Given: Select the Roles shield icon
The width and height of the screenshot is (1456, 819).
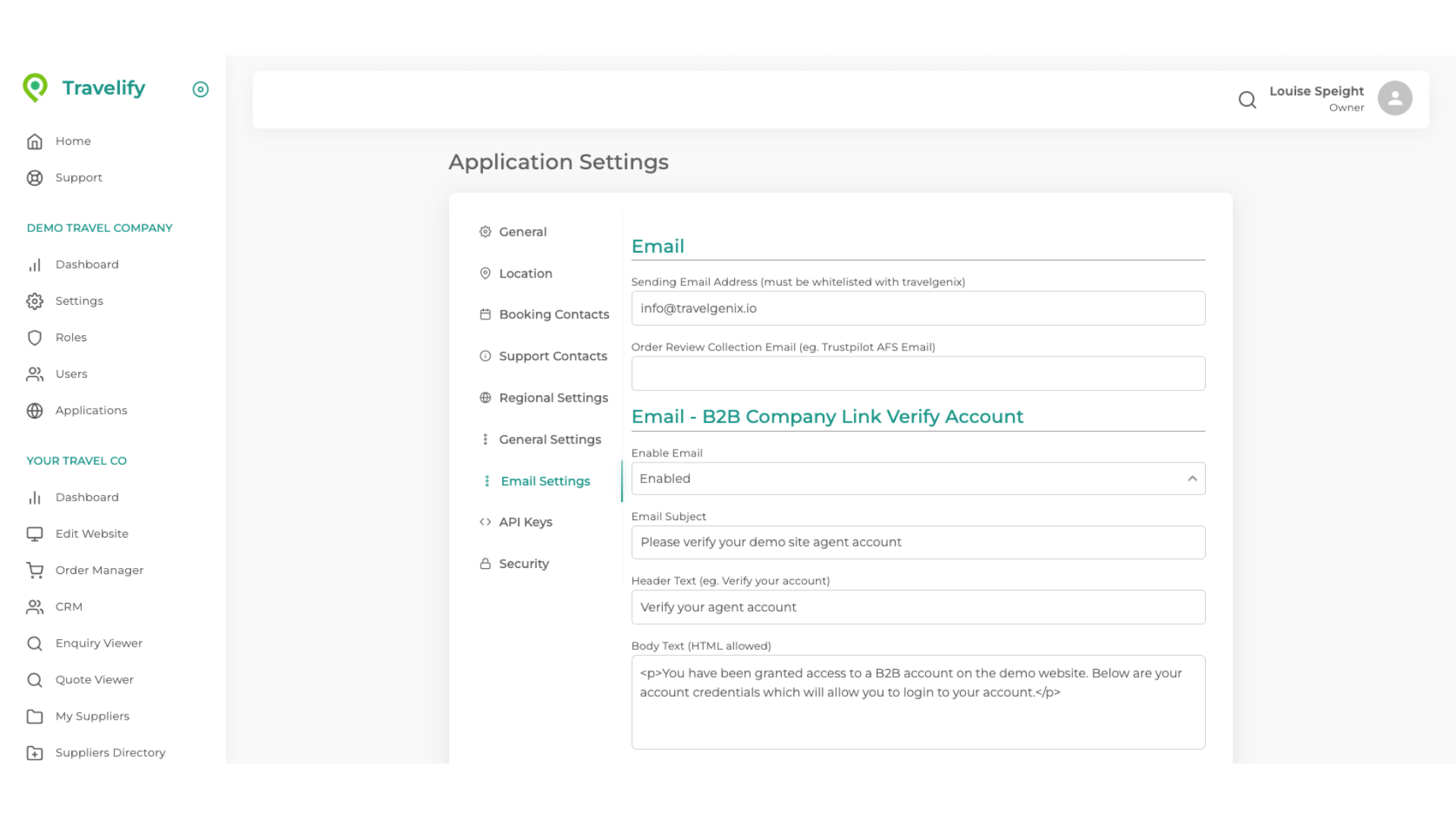Looking at the screenshot, I should coord(35,337).
